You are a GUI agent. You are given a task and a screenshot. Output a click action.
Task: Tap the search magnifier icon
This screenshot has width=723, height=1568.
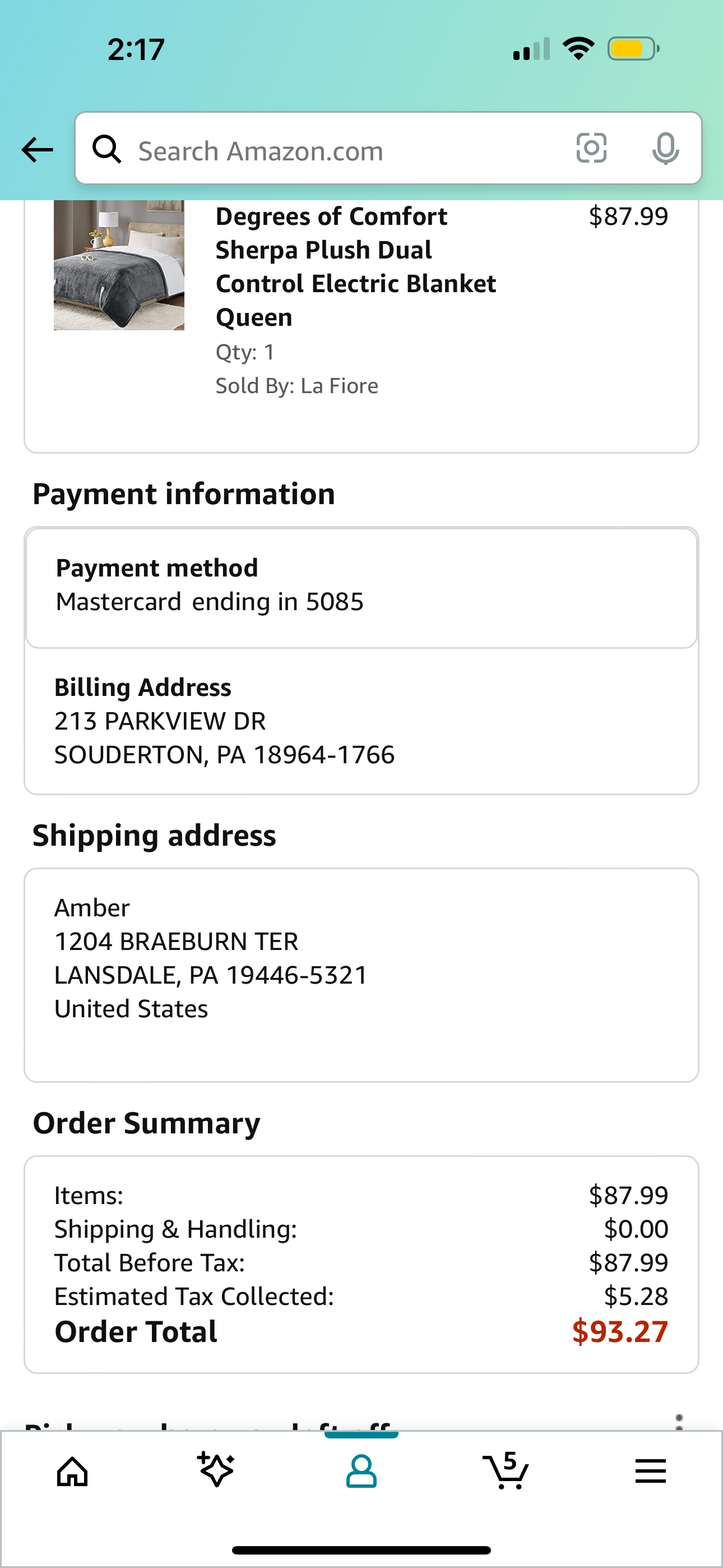[x=106, y=149]
